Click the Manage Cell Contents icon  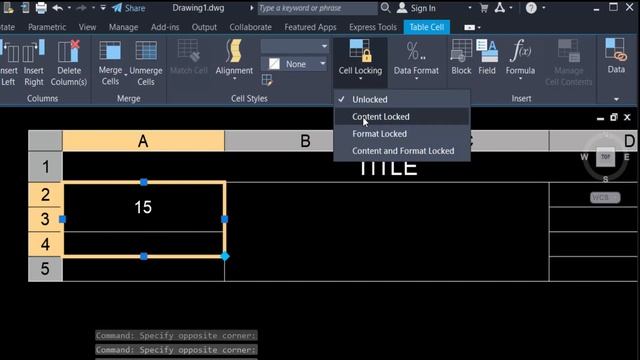click(x=569, y=51)
